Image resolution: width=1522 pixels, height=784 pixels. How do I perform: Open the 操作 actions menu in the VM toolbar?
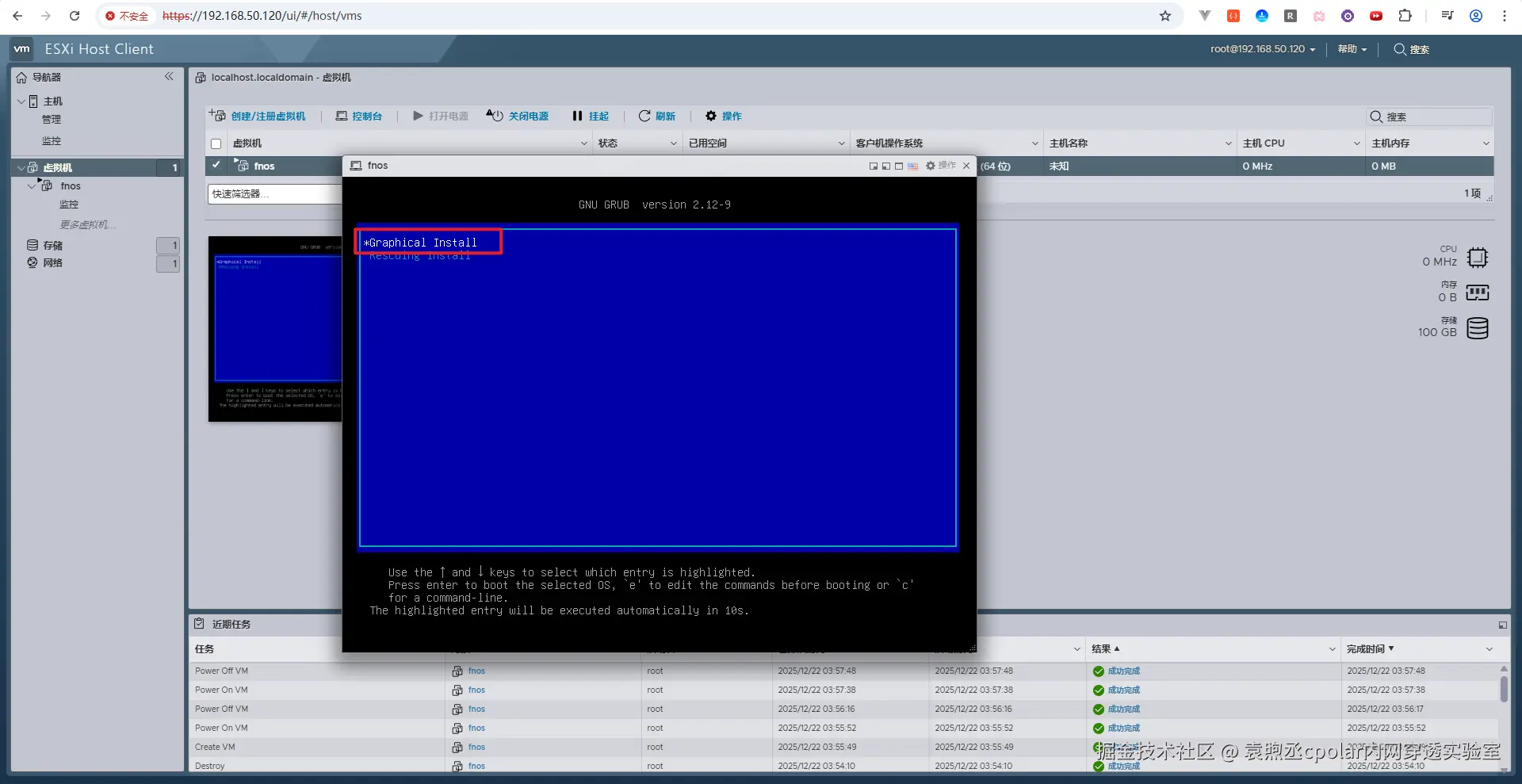(724, 116)
